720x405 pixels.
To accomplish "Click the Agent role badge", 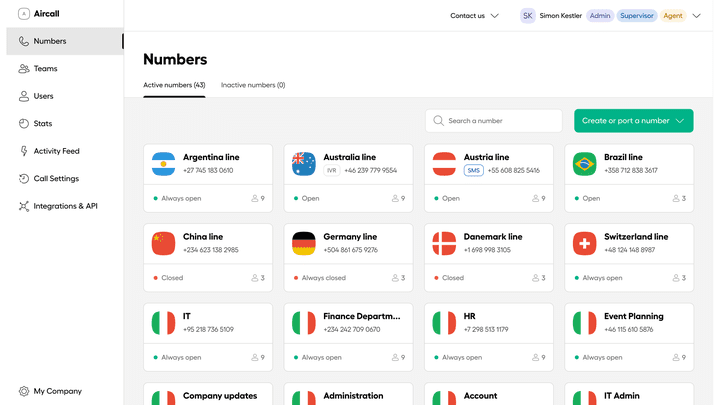I will [673, 16].
